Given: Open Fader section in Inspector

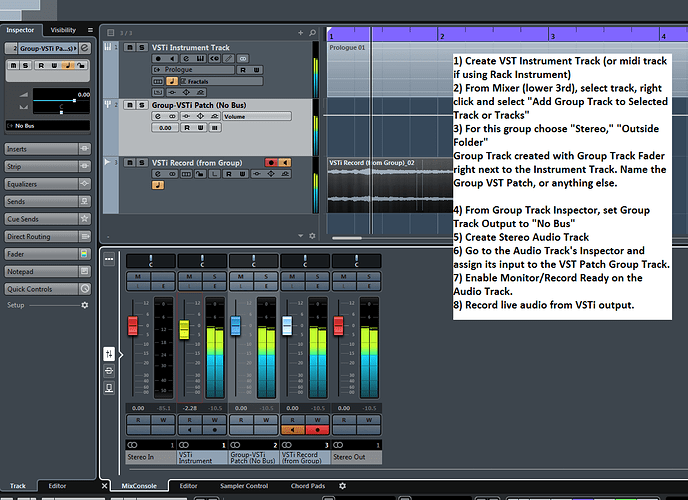Looking at the screenshot, I should pyautogui.click(x=42, y=254).
